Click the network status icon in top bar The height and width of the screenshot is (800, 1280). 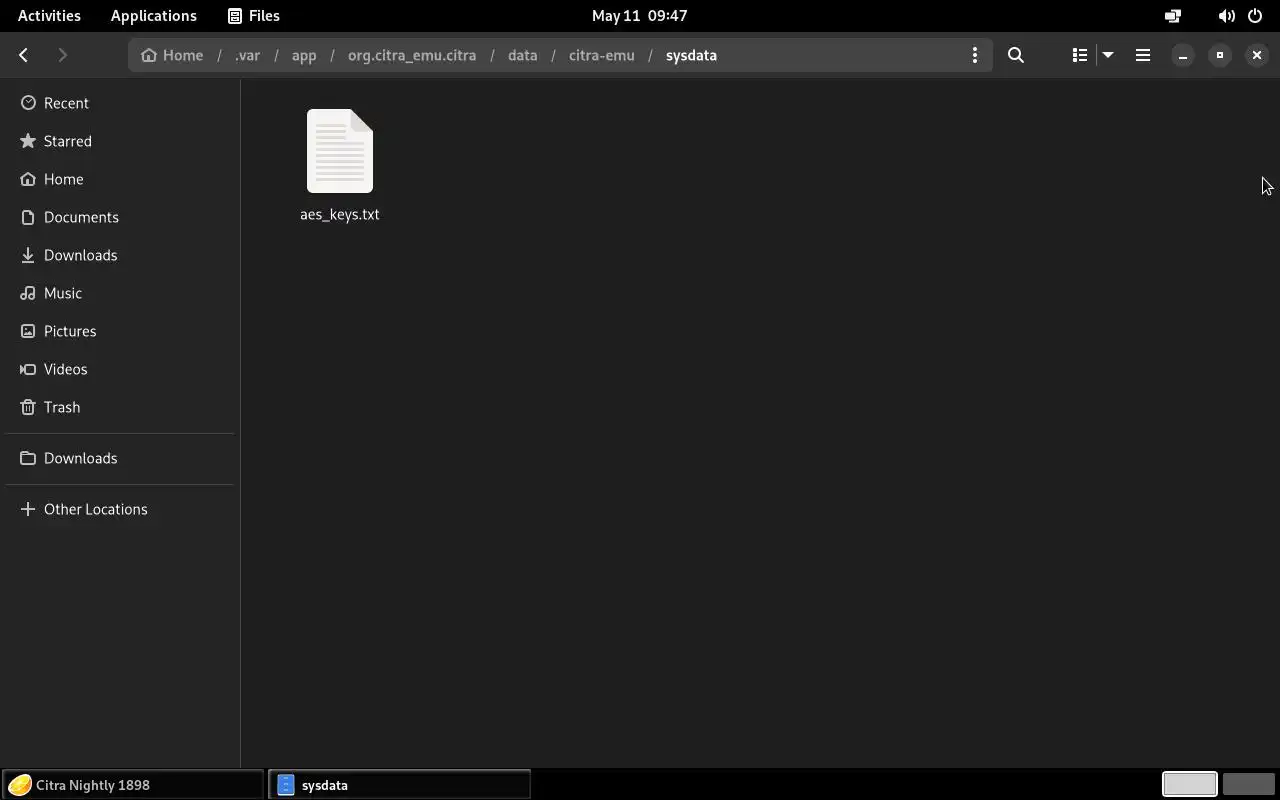1173,15
